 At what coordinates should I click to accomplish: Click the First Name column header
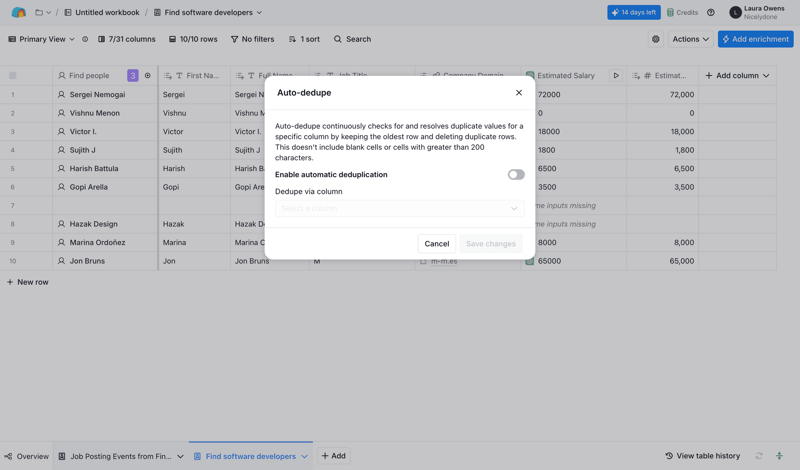pos(194,76)
